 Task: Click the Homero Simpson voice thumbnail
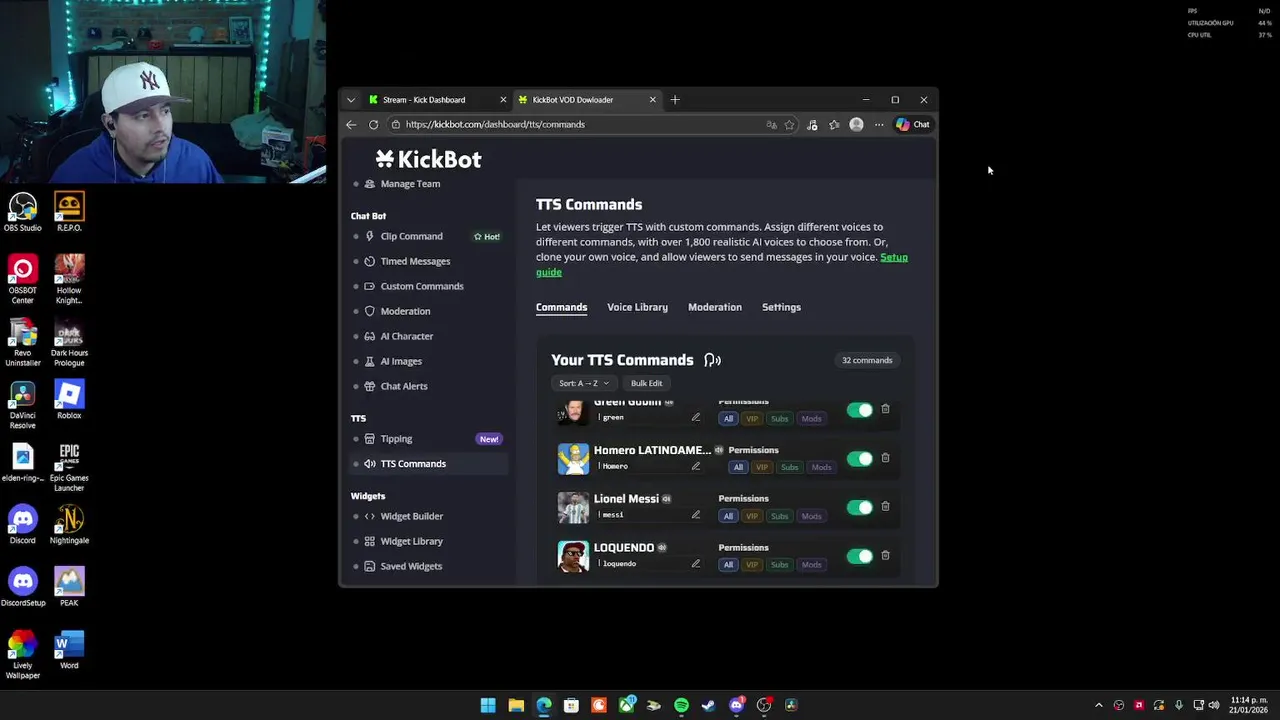click(x=573, y=459)
